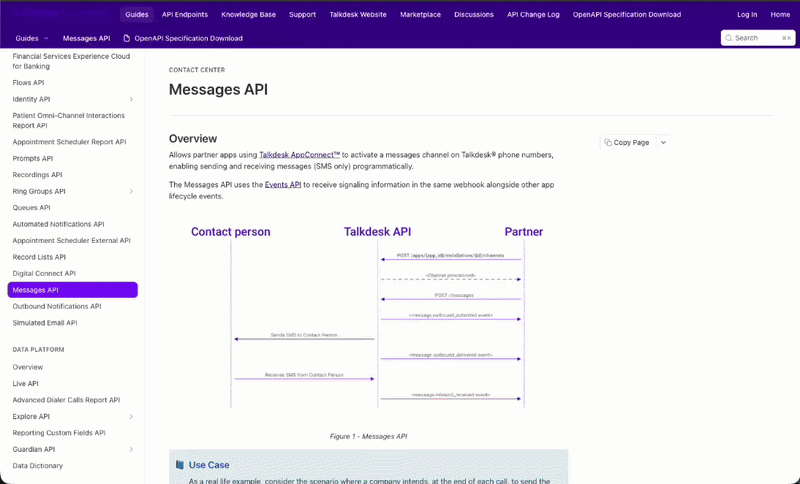Select Recordings API in the sidebar
This screenshot has width=800, height=484.
pos(37,174)
